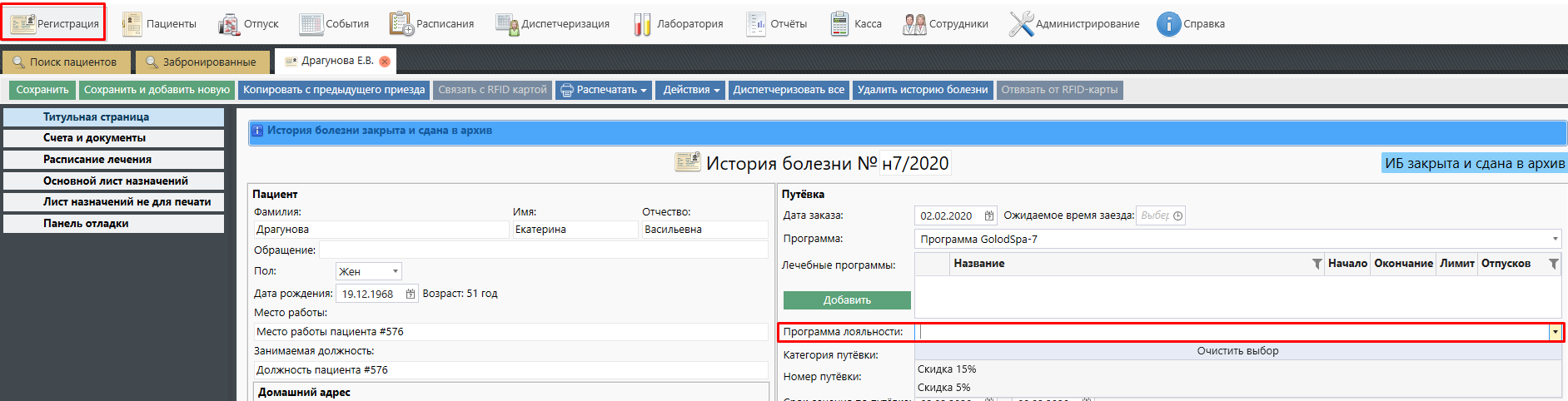Click the calendar icon beside Дата рождения

[410, 294]
